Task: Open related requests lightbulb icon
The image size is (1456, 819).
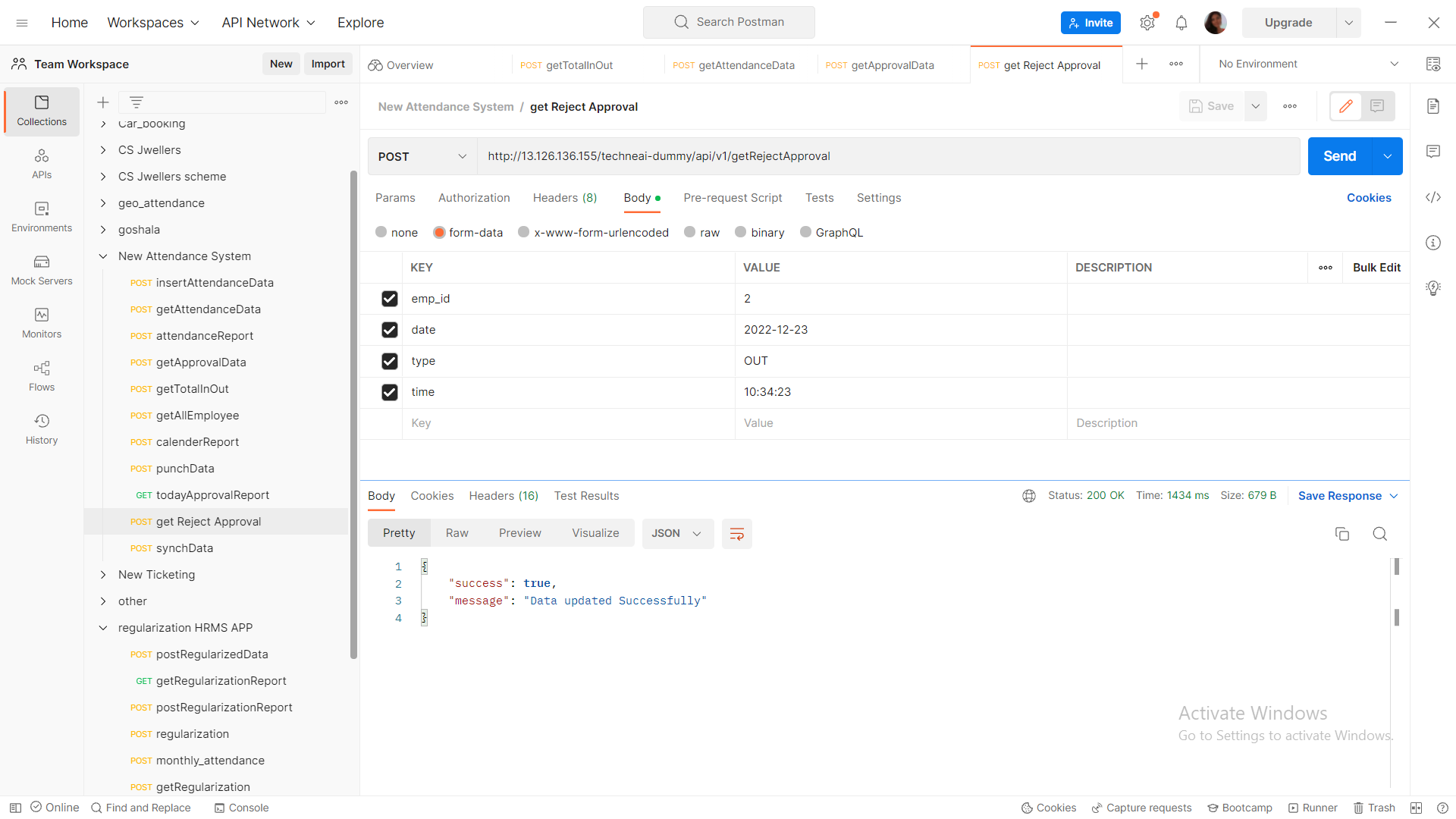Action: (x=1433, y=288)
